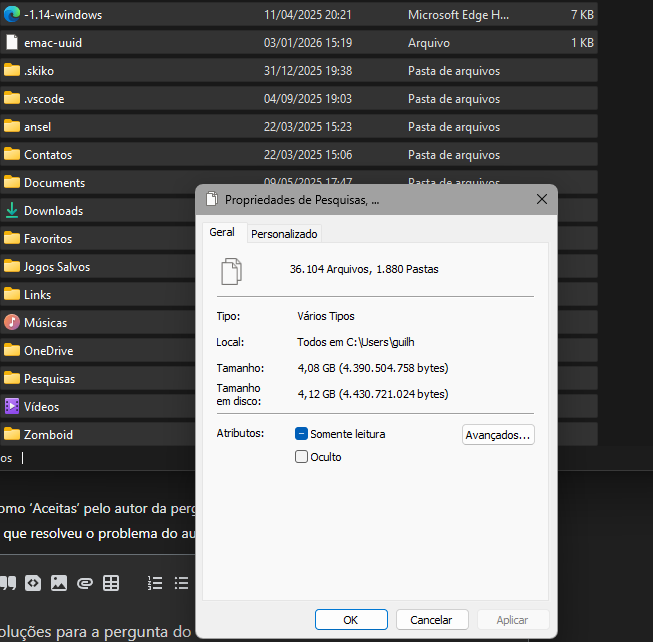Click the Microsoft Edge H... type cell
The width and height of the screenshot is (653, 642).
pos(459,15)
